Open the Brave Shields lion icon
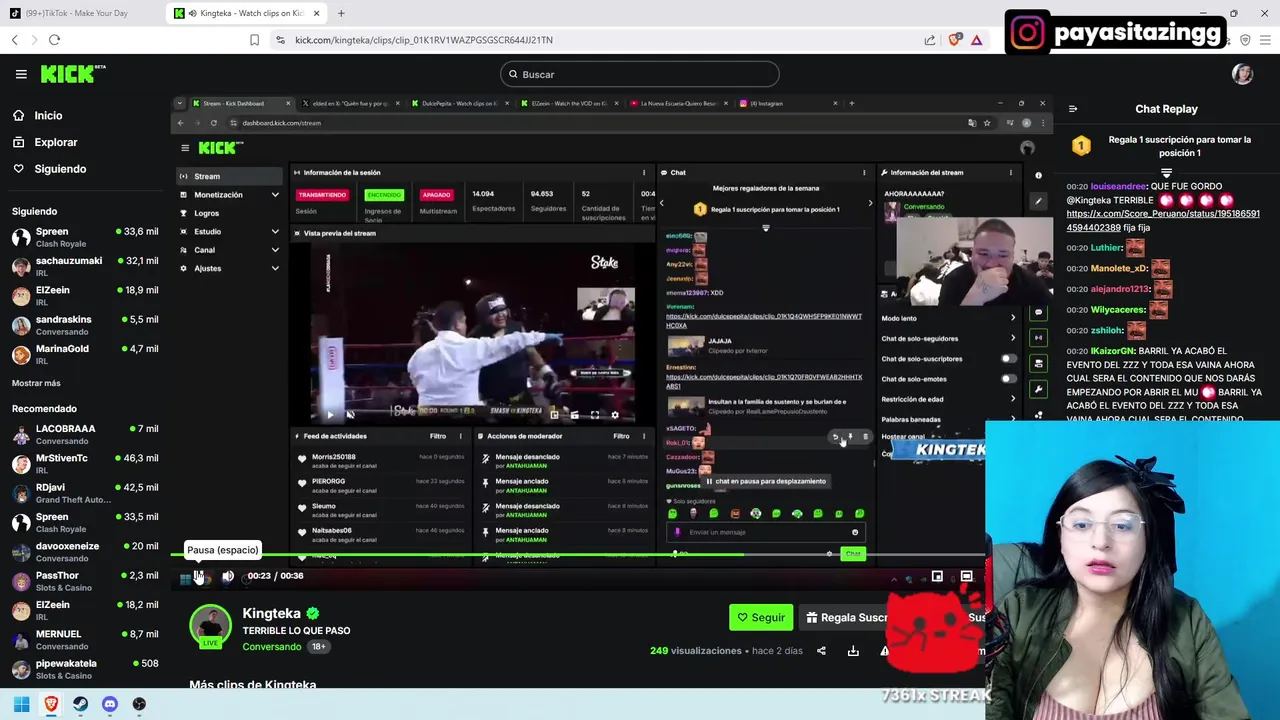Image resolution: width=1280 pixels, height=720 pixels. (955, 40)
